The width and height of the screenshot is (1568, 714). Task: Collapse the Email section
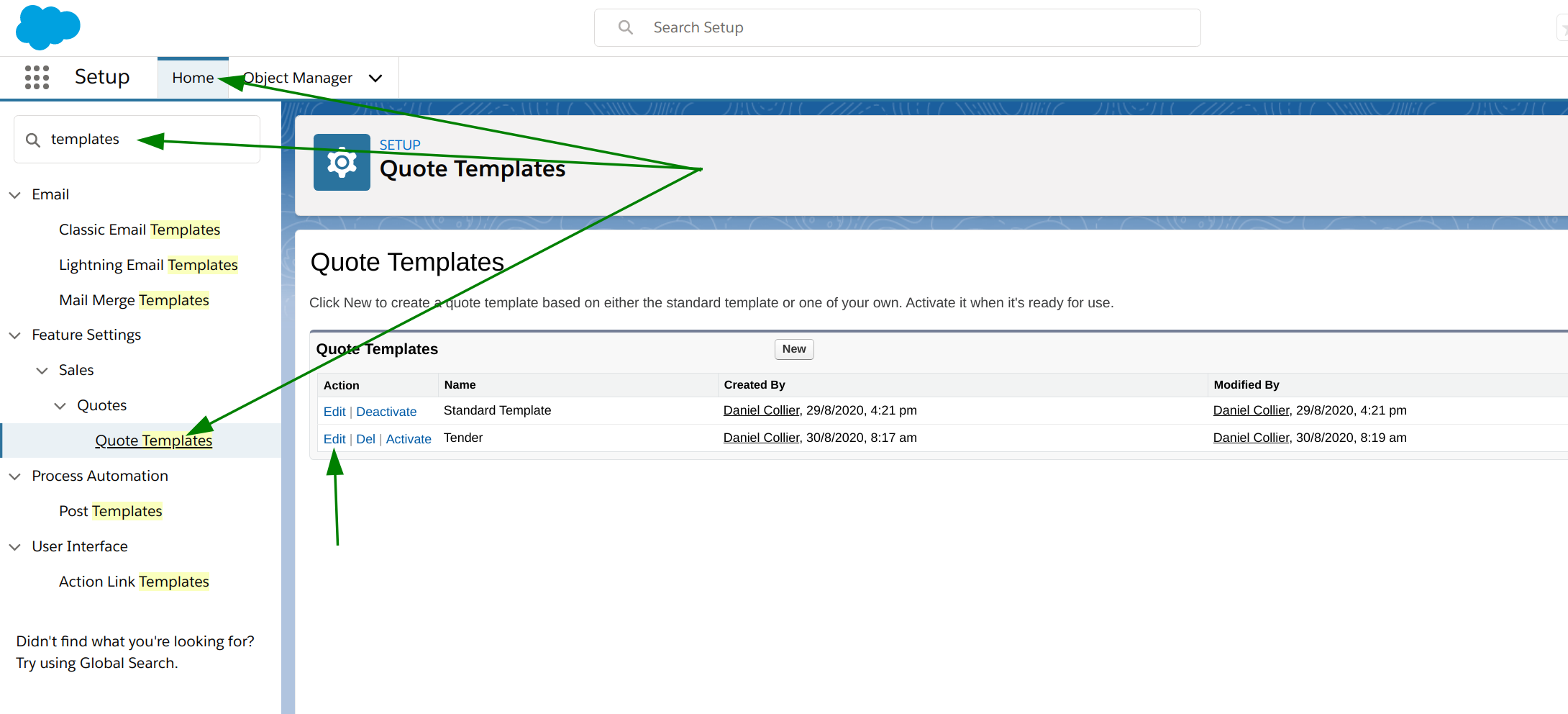click(14, 195)
